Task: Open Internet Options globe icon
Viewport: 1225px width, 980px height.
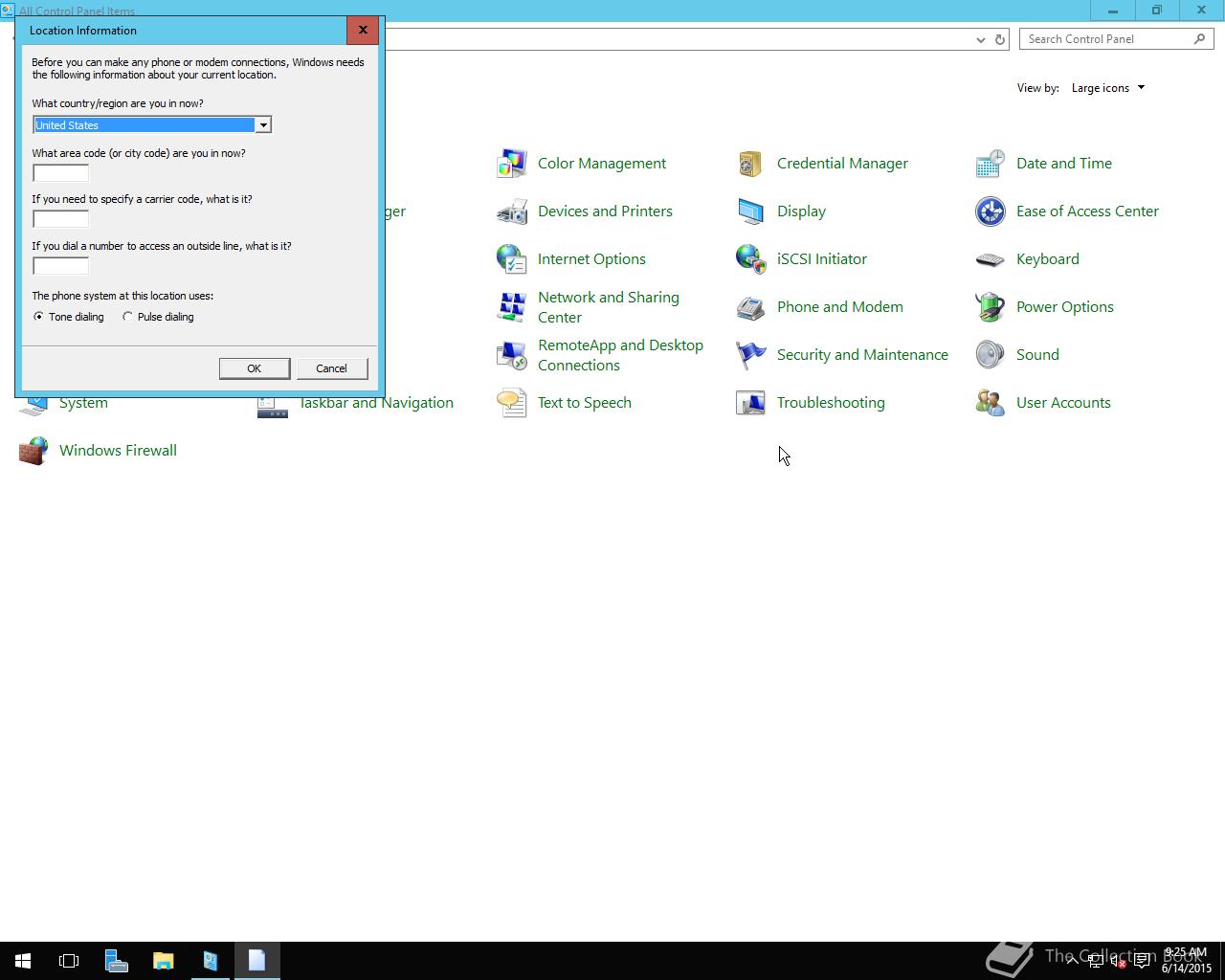Action: pyautogui.click(x=512, y=259)
